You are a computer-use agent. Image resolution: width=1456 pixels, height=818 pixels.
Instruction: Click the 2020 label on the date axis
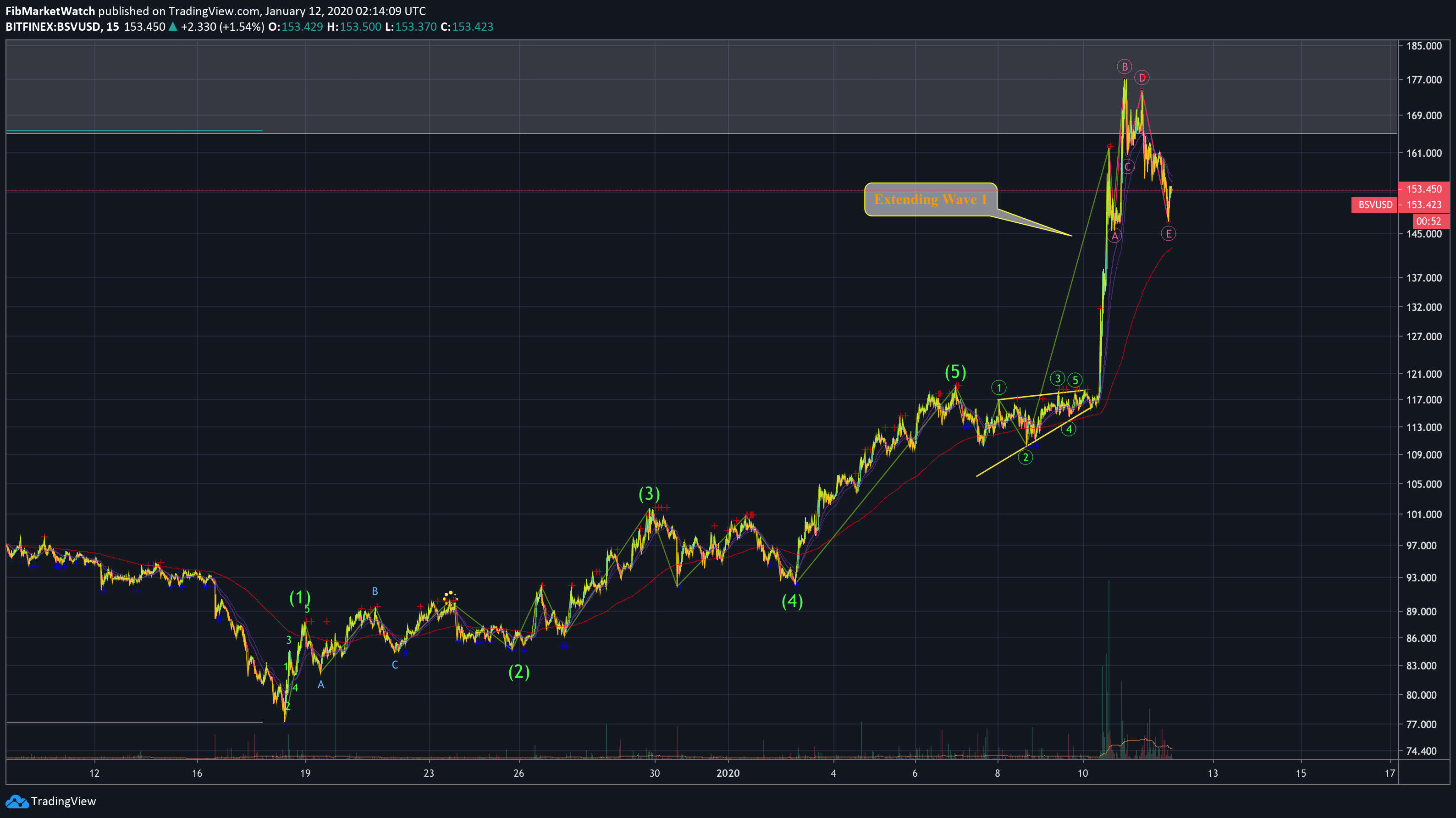click(x=728, y=774)
